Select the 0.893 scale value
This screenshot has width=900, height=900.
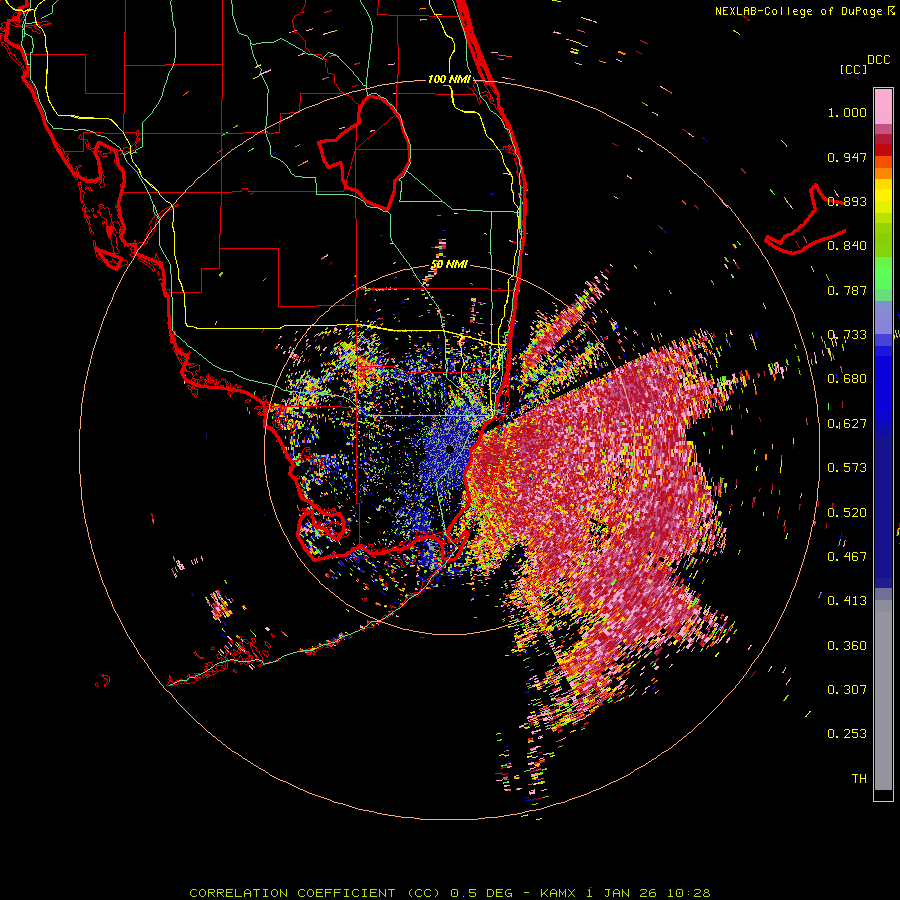(847, 201)
